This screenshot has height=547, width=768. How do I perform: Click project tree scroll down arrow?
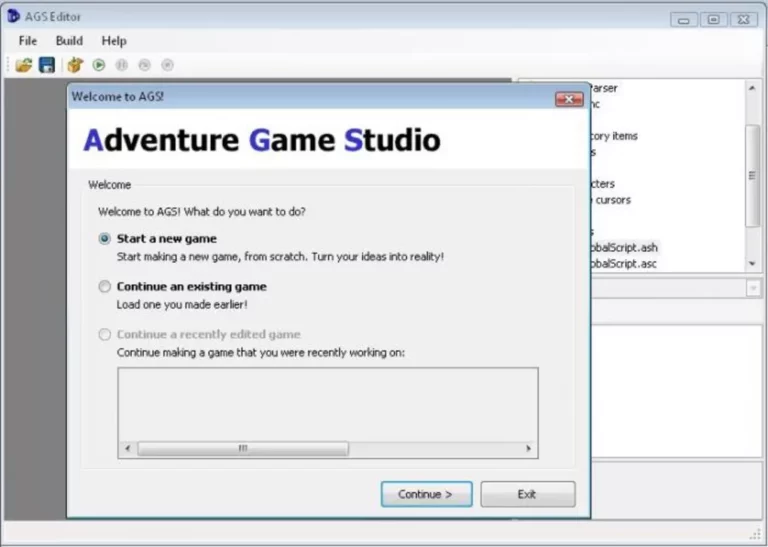tap(752, 264)
